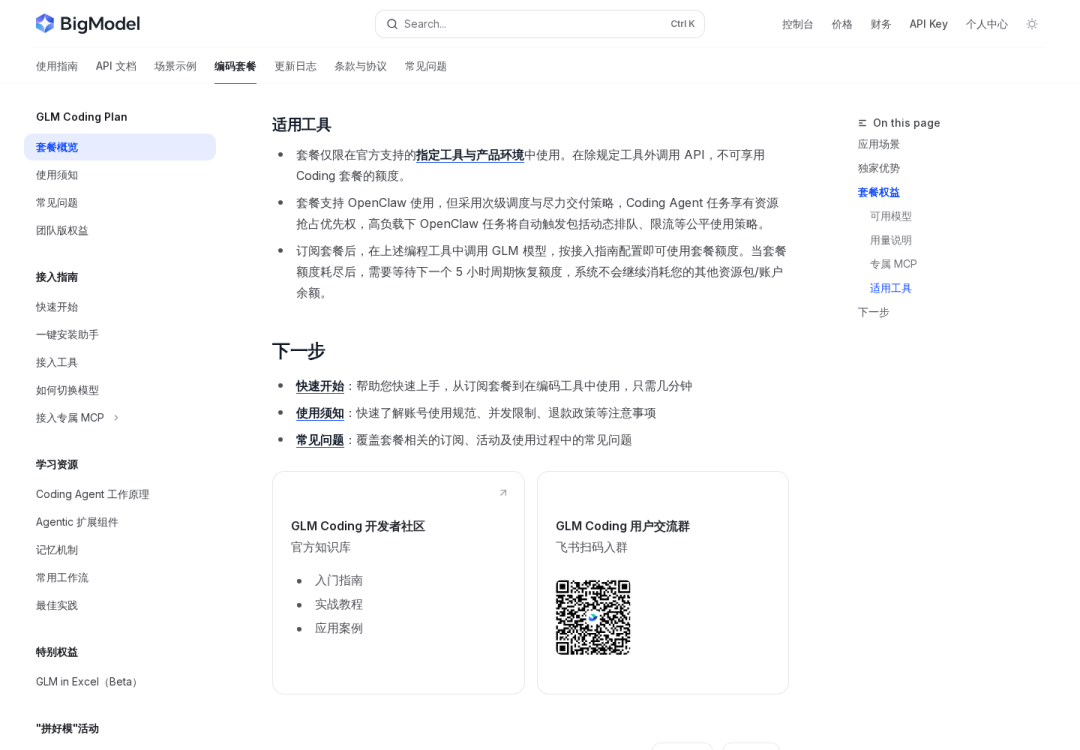The height and width of the screenshot is (750, 1080).
Task: Jump to 下一步 in On this page
Action: (x=873, y=312)
